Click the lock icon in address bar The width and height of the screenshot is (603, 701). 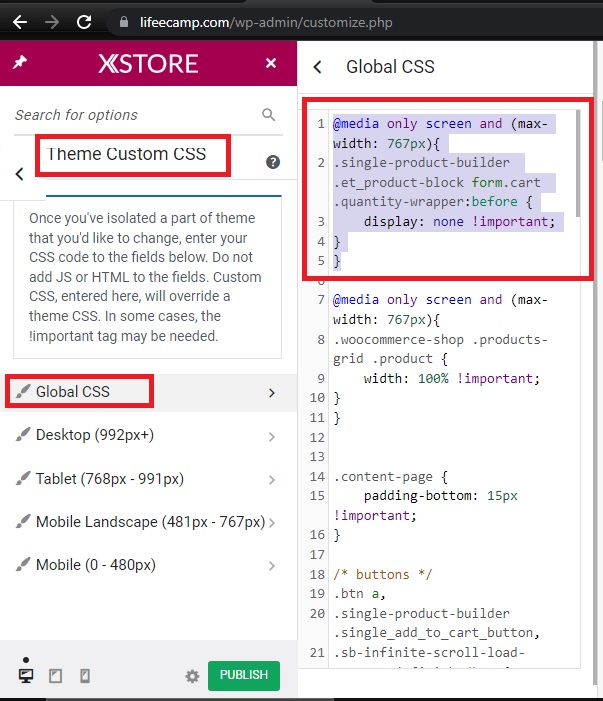pyautogui.click(x=124, y=22)
